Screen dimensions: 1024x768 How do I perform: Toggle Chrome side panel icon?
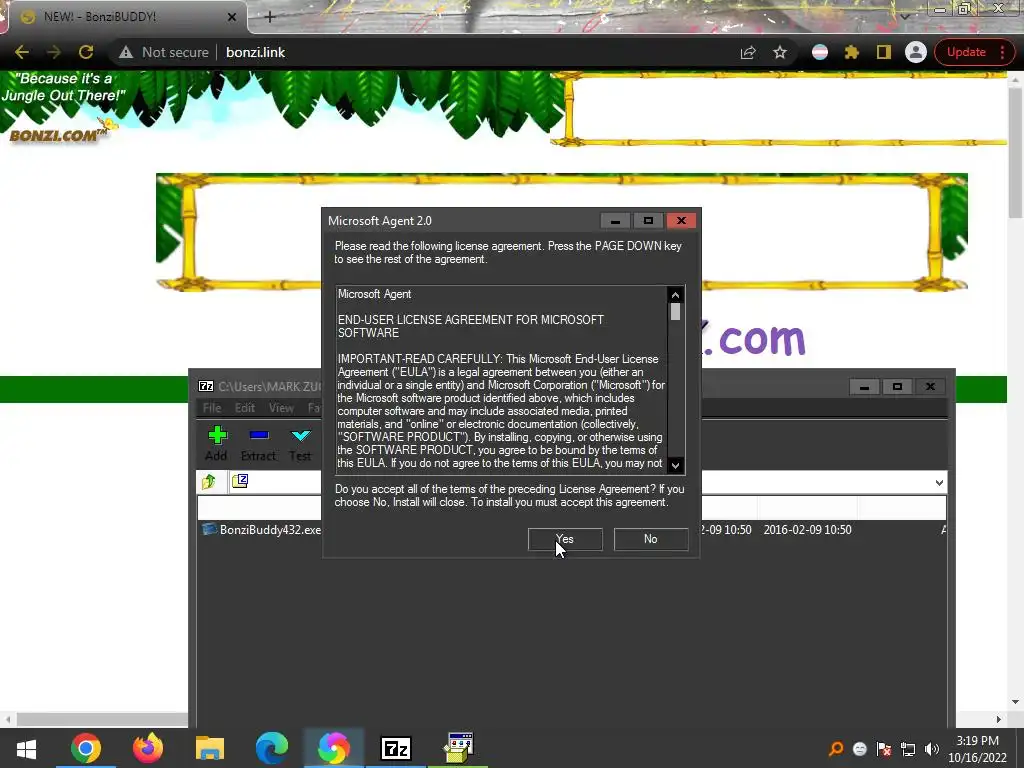(x=884, y=52)
